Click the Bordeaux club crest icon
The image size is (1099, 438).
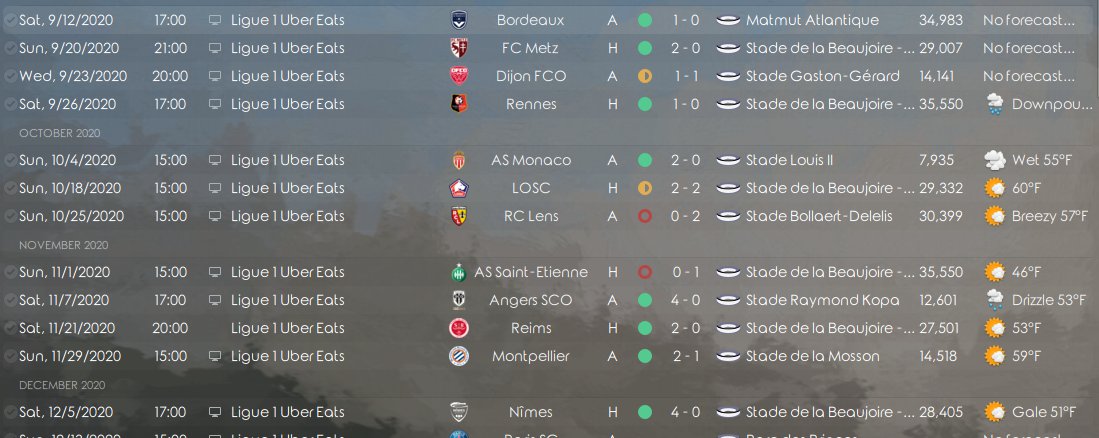pyautogui.click(x=459, y=20)
